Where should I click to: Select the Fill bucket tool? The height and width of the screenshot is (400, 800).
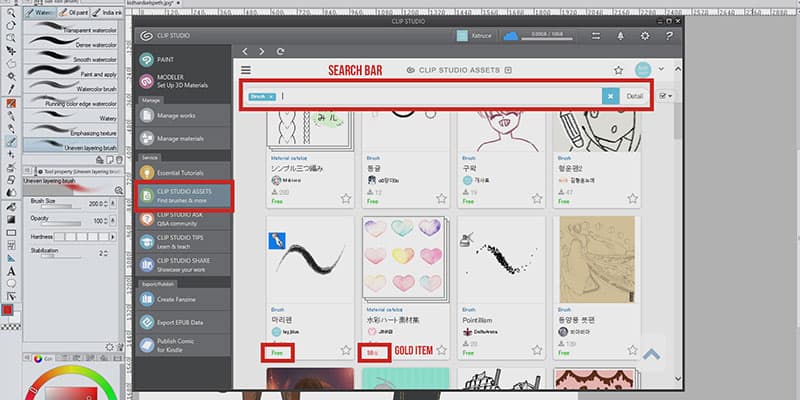(x=11, y=207)
